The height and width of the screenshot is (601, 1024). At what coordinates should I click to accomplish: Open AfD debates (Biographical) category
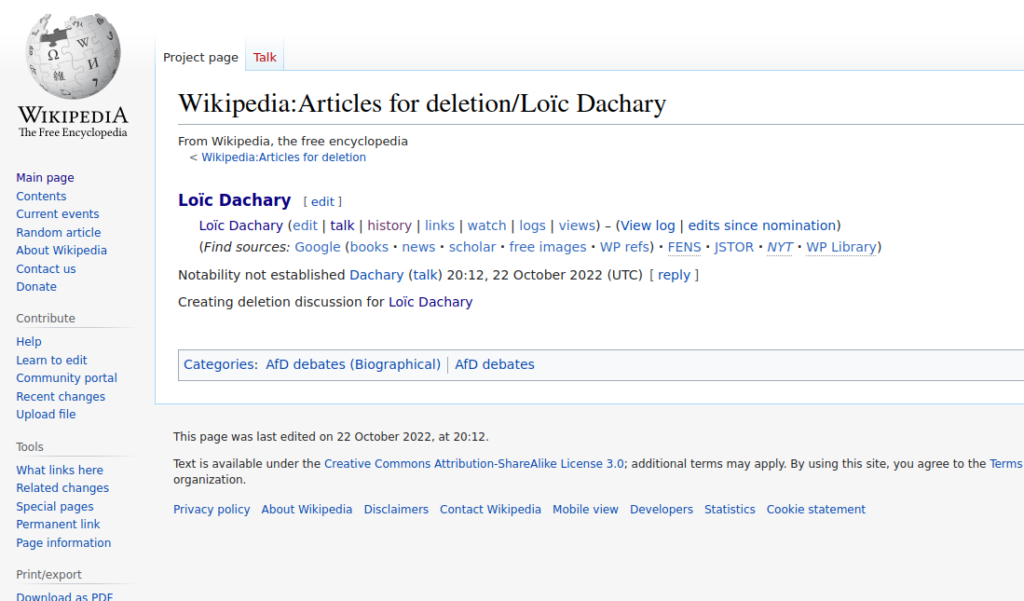click(353, 365)
